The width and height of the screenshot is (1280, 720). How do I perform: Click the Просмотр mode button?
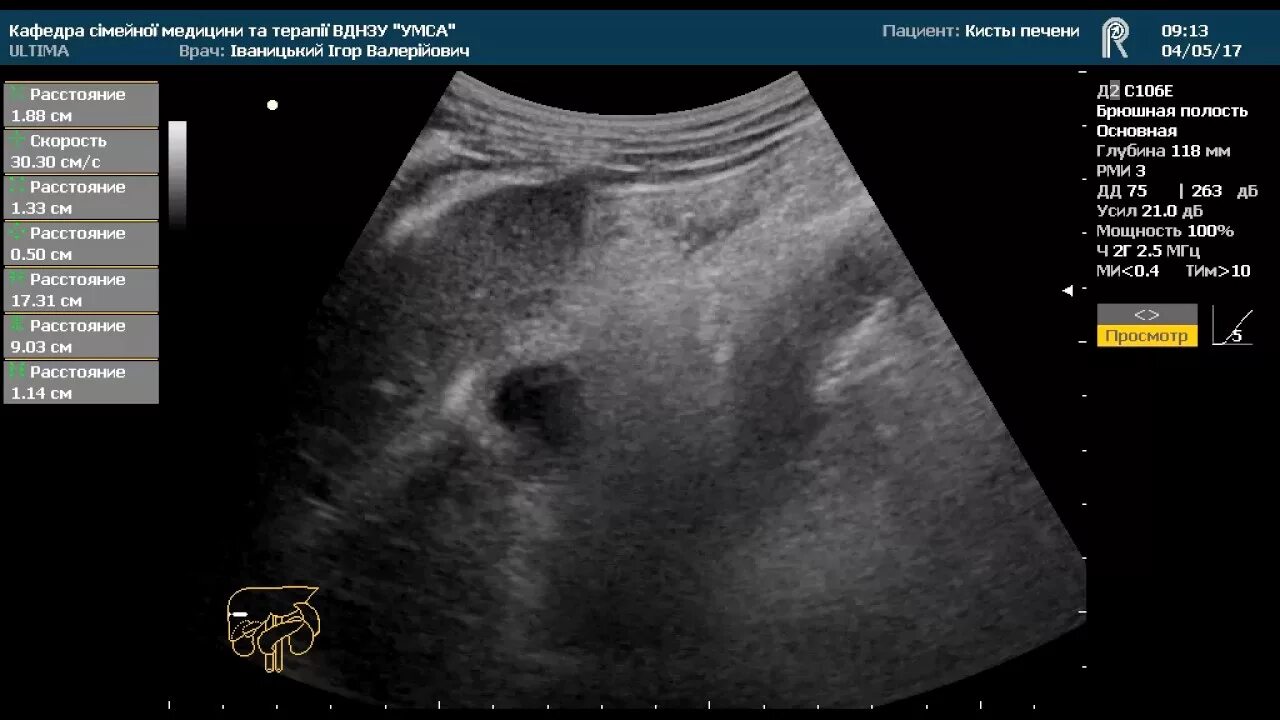tap(1147, 336)
